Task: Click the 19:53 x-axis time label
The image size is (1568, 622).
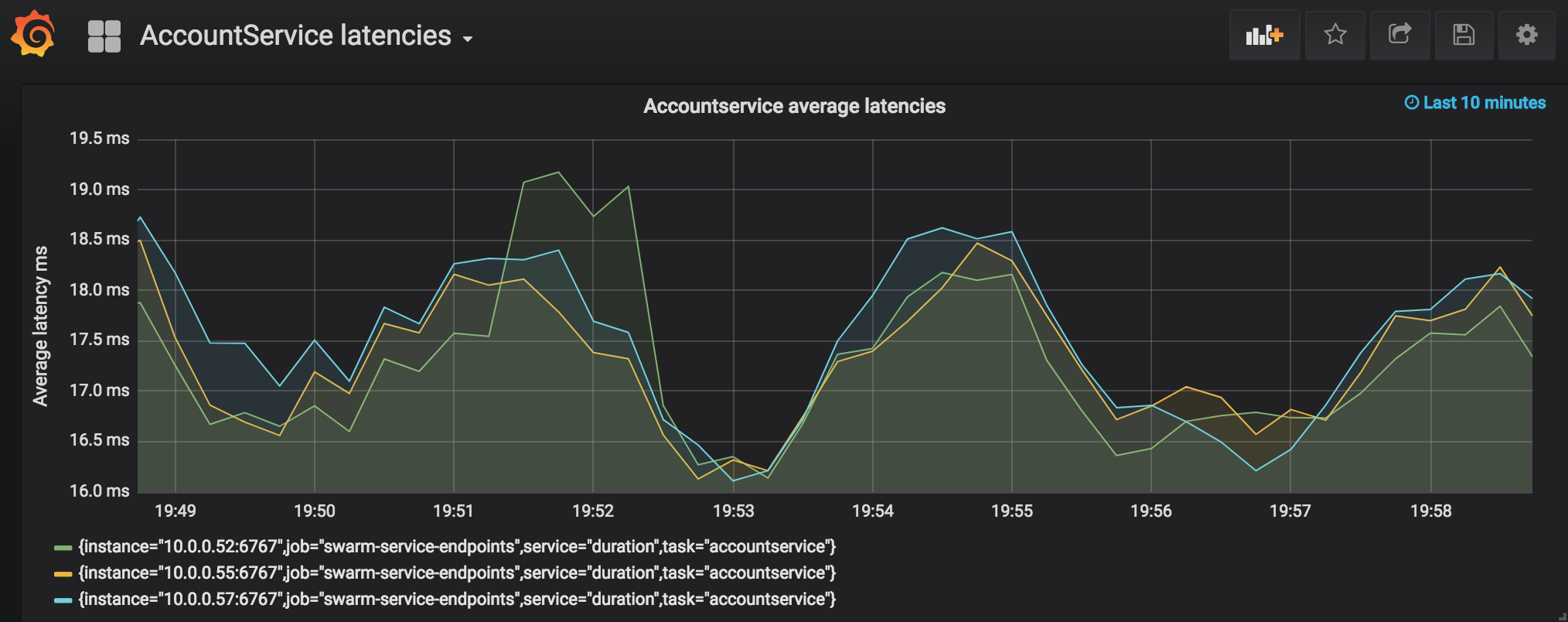Action: point(734,511)
